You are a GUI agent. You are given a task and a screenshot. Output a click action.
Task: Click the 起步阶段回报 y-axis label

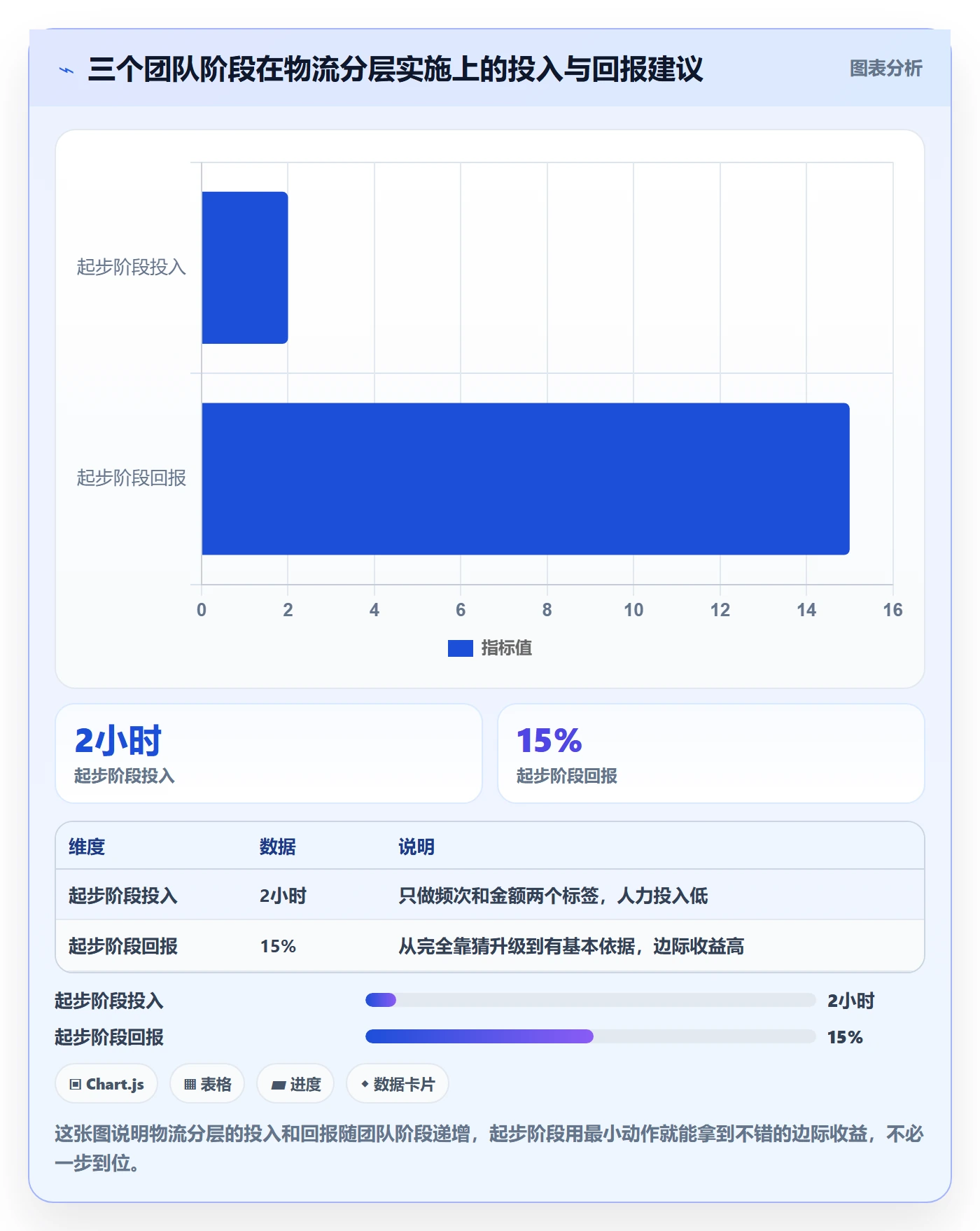[x=132, y=478]
